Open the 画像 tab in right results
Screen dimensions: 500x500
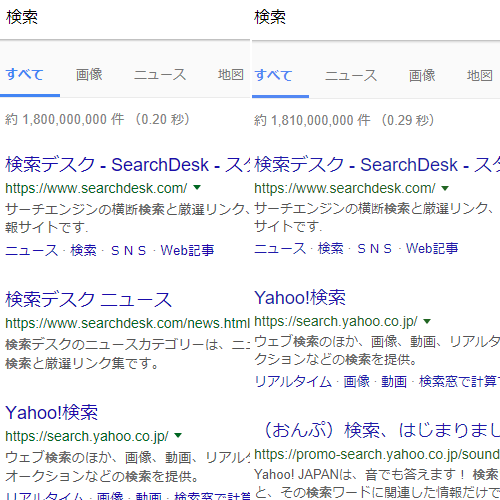[422, 75]
